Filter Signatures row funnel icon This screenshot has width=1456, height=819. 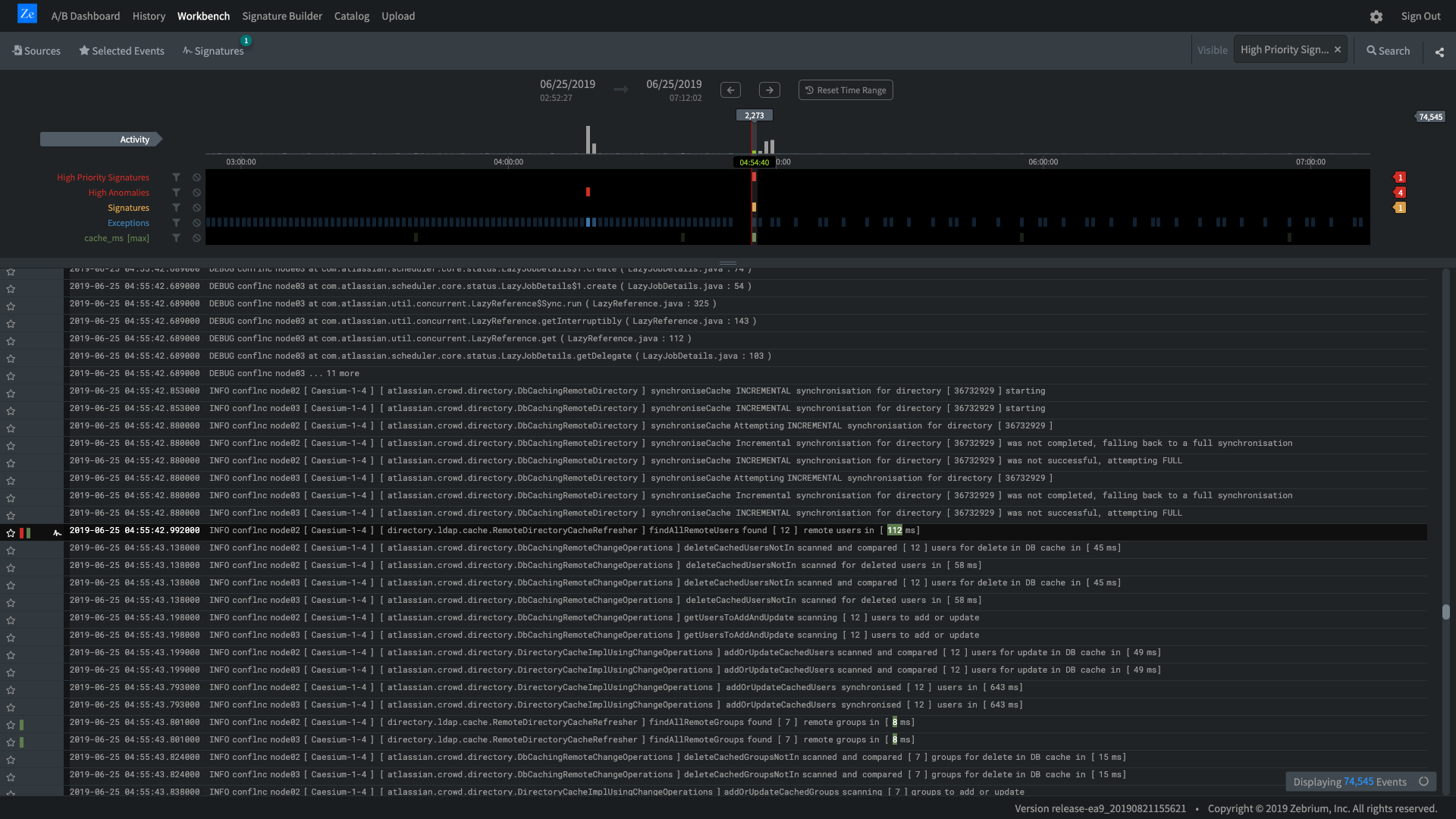tap(176, 208)
